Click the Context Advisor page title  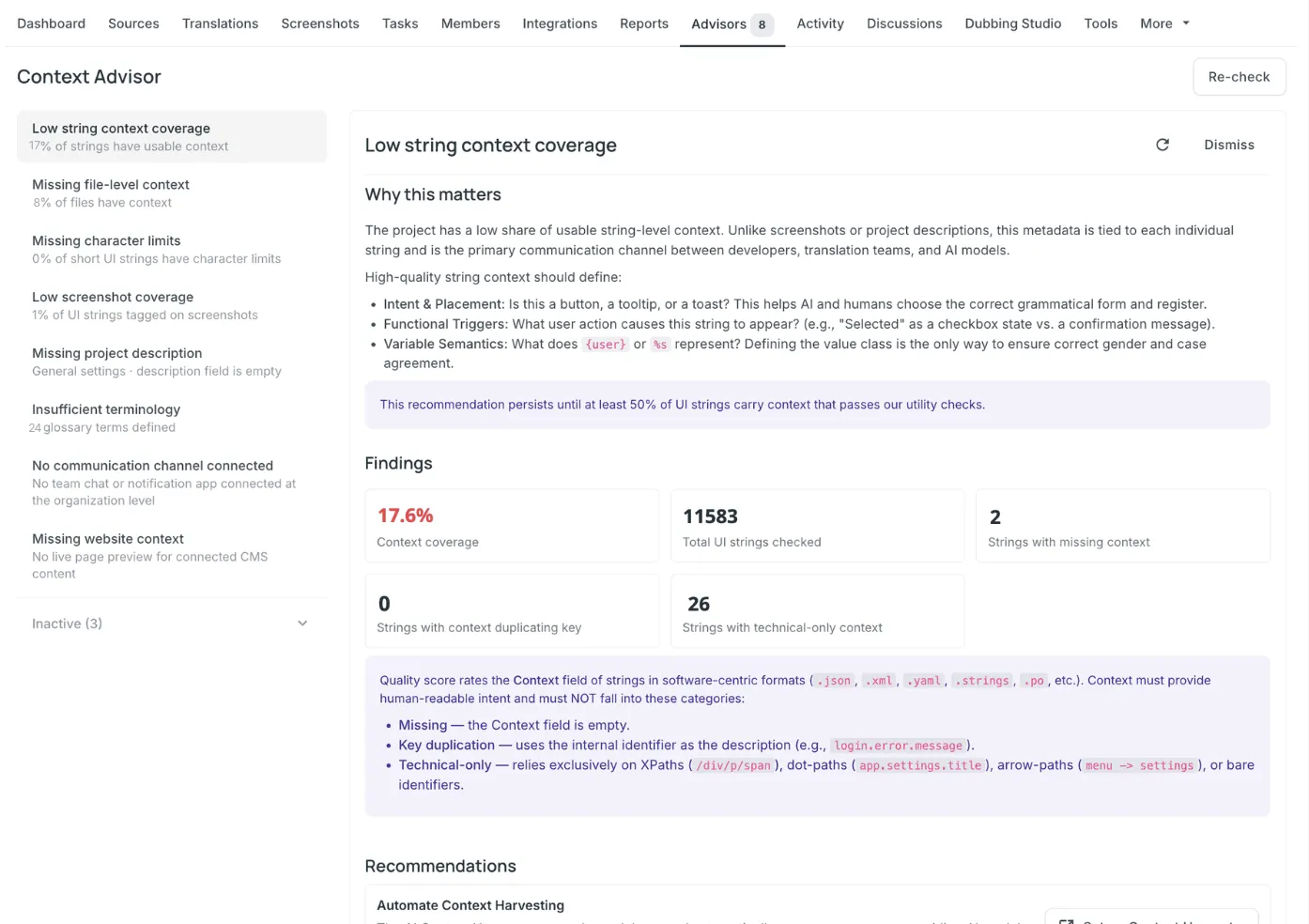point(89,77)
